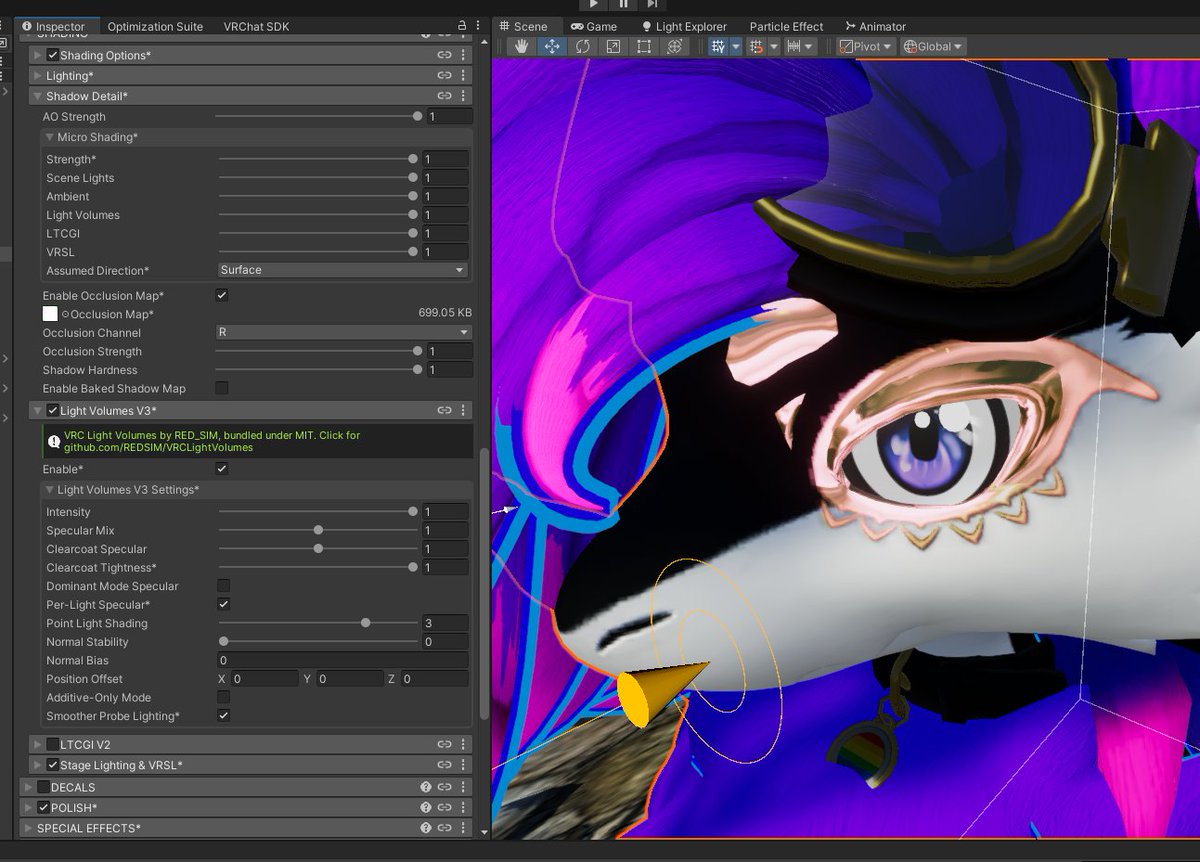Screen dimensions: 1200x862
Task: Click help icon on DECALS header
Action: pos(426,787)
